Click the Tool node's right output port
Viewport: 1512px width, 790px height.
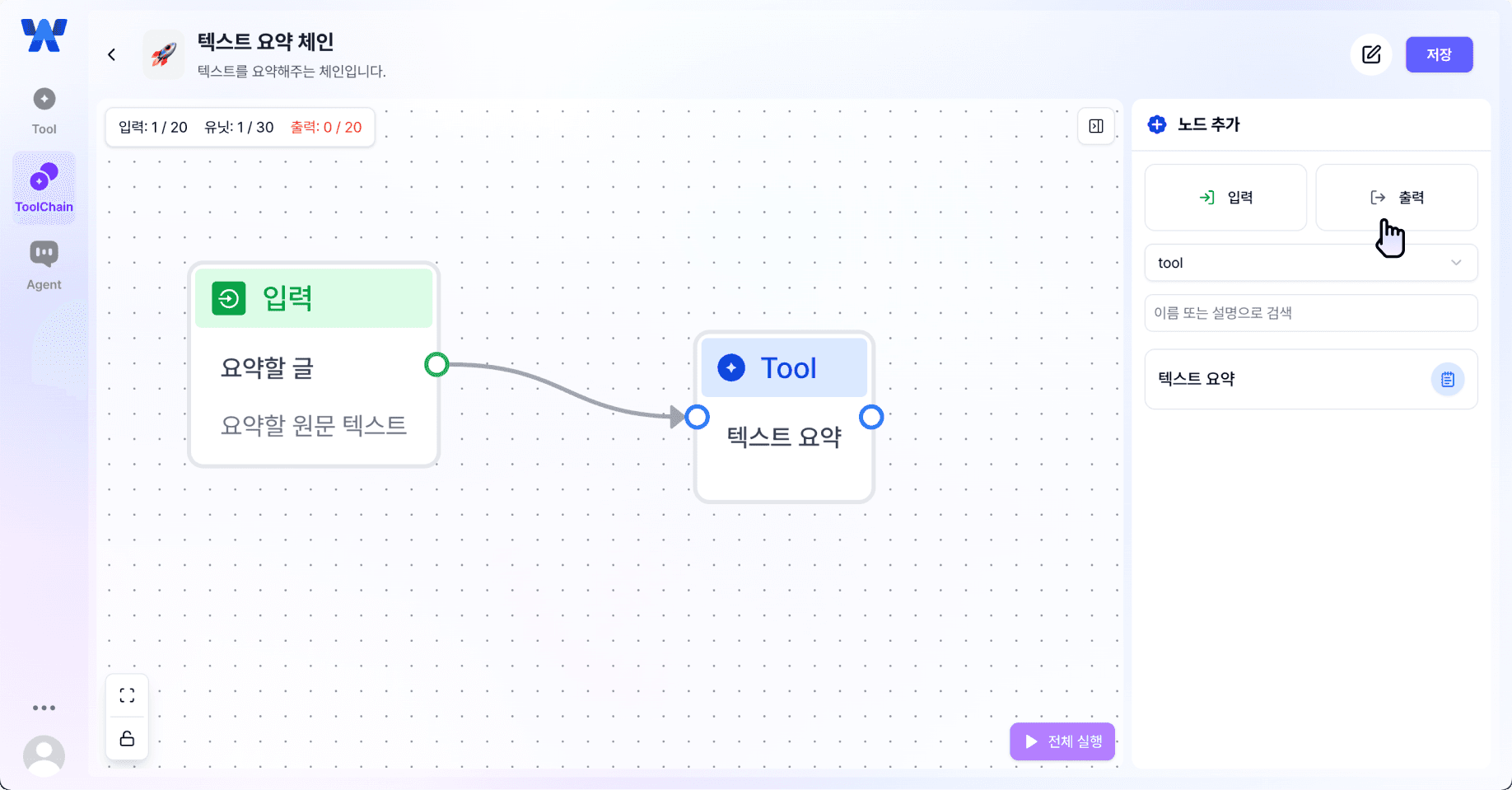tap(871, 418)
